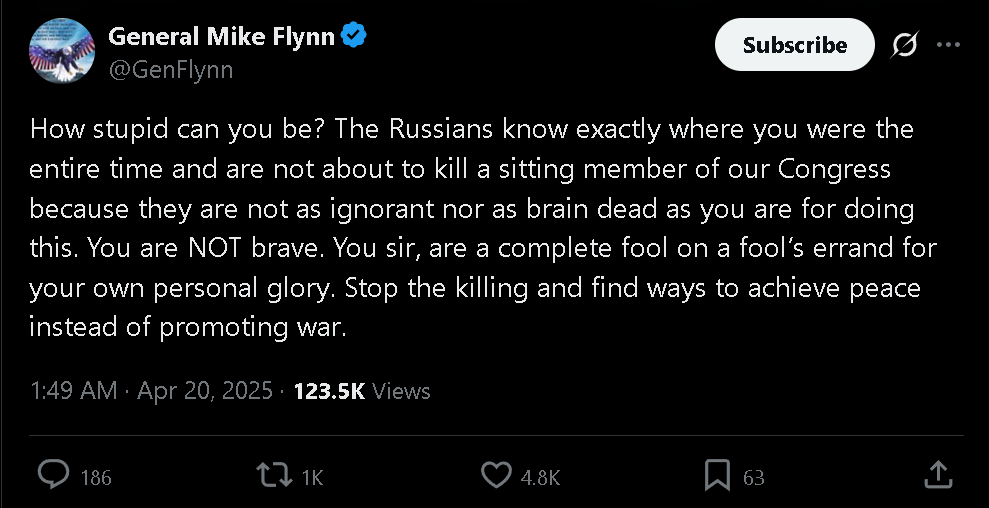Click the Apr 20, 2025 date
Screen dimensions: 989x508
(207, 390)
